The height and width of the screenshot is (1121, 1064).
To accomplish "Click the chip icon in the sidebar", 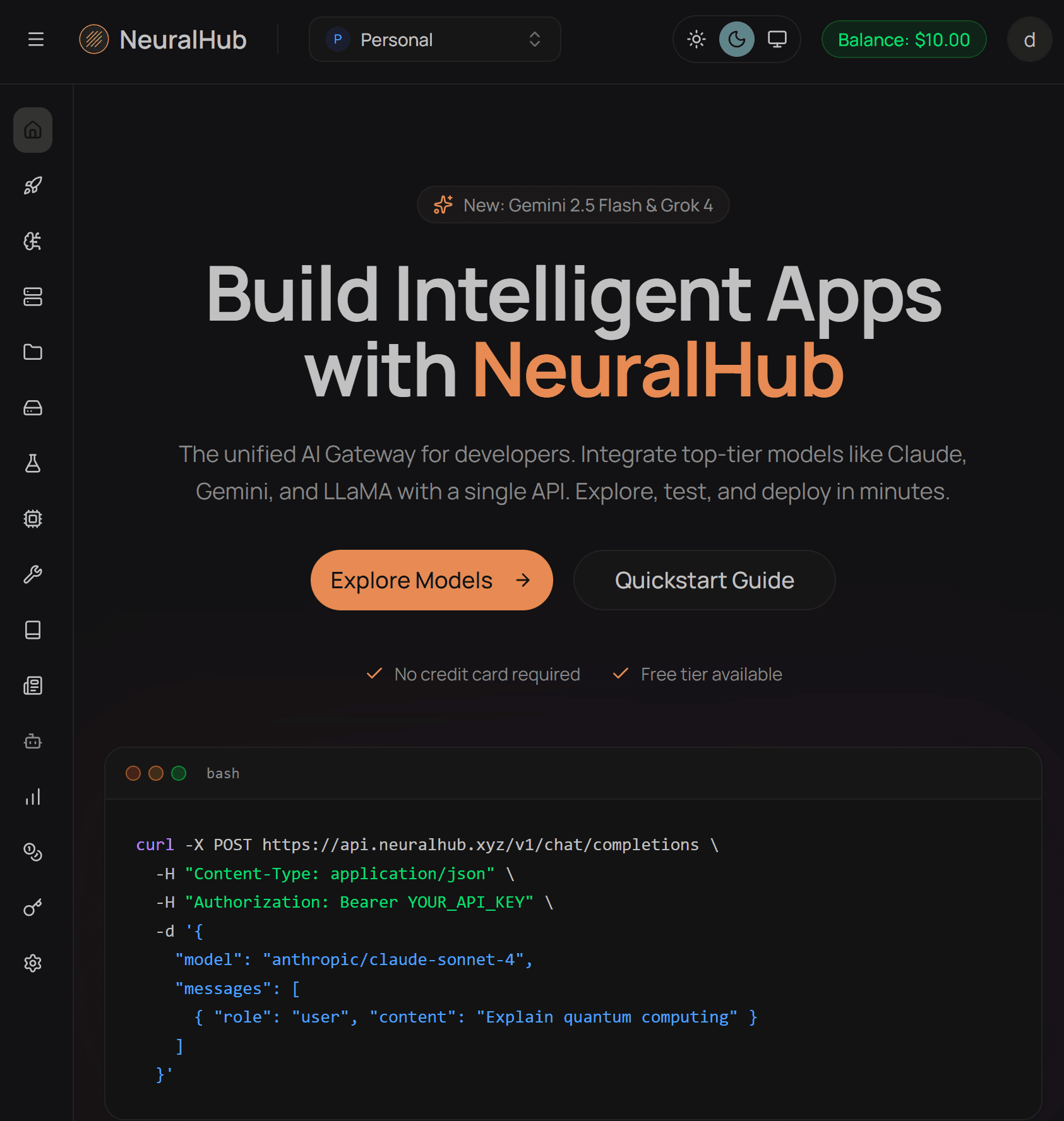I will pos(32,518).
